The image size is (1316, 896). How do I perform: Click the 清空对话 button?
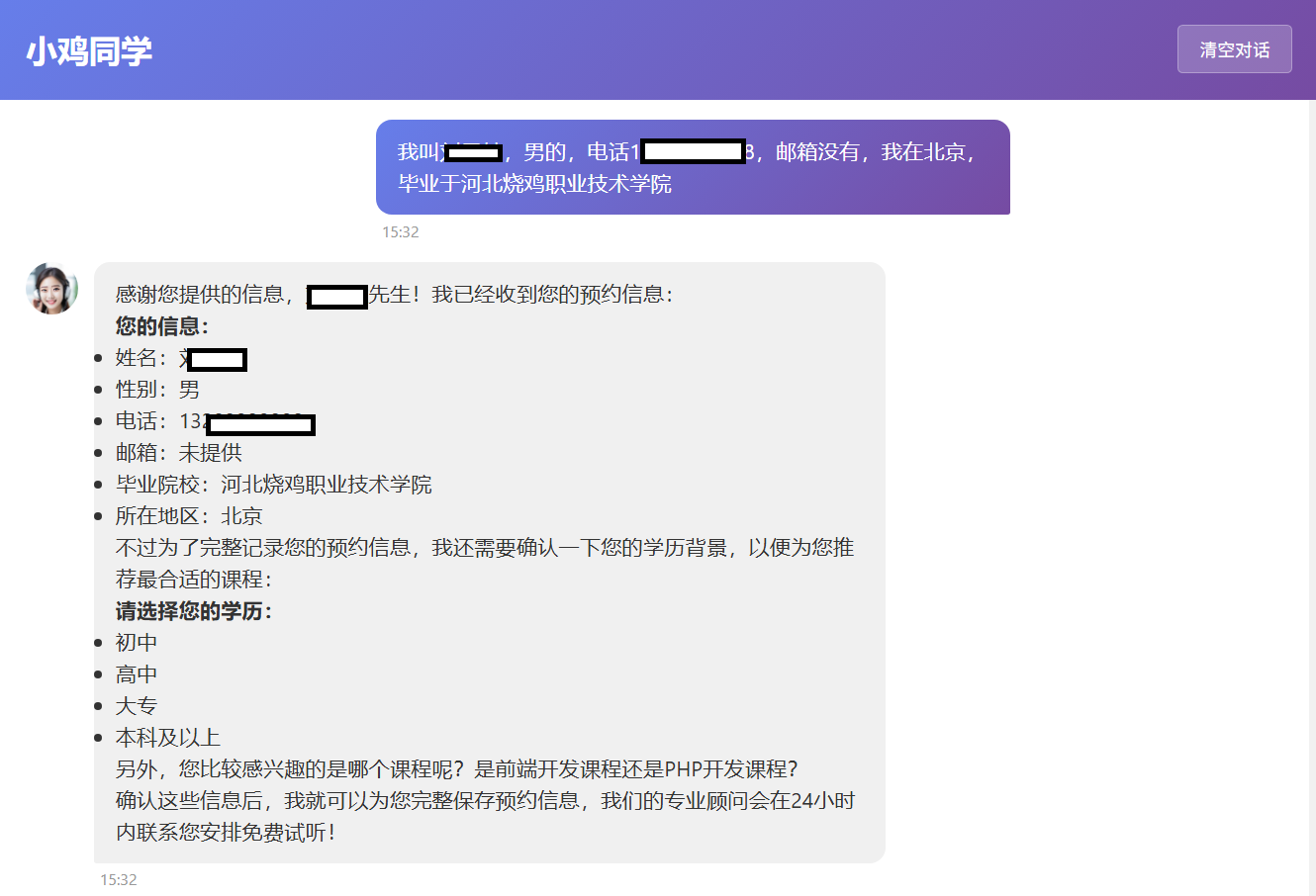(x=1234, y=49)
